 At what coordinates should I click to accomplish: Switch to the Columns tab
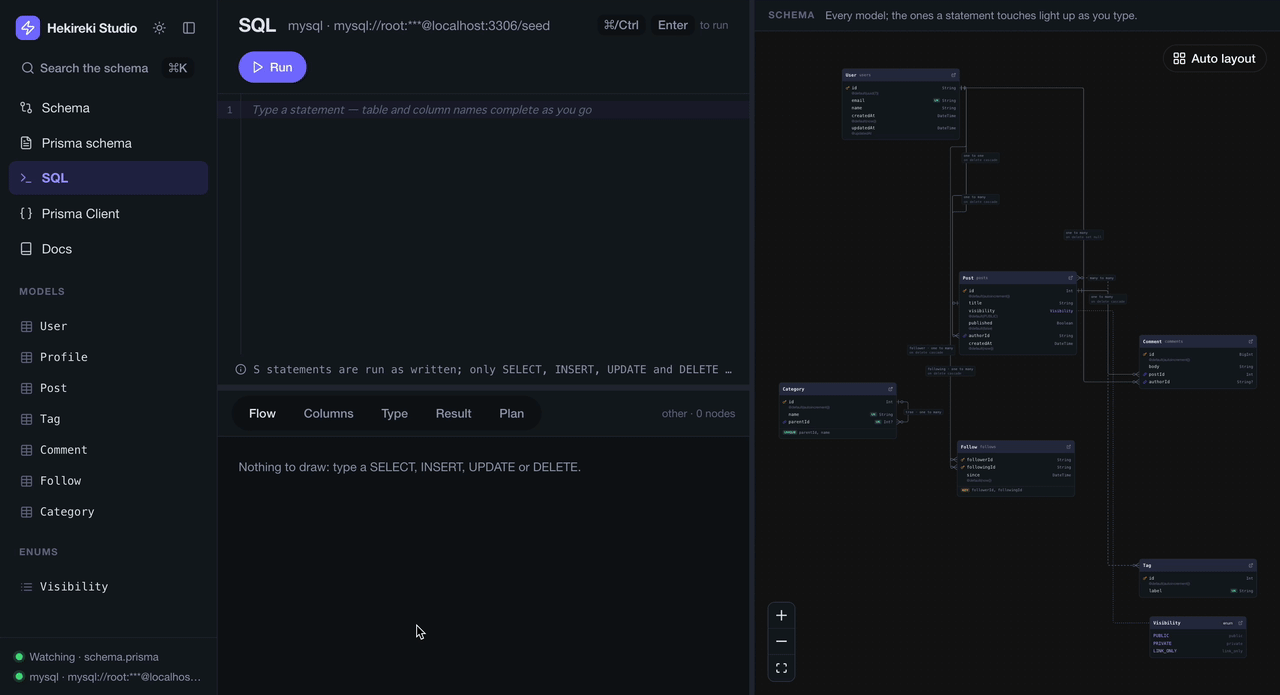(328, 414)
